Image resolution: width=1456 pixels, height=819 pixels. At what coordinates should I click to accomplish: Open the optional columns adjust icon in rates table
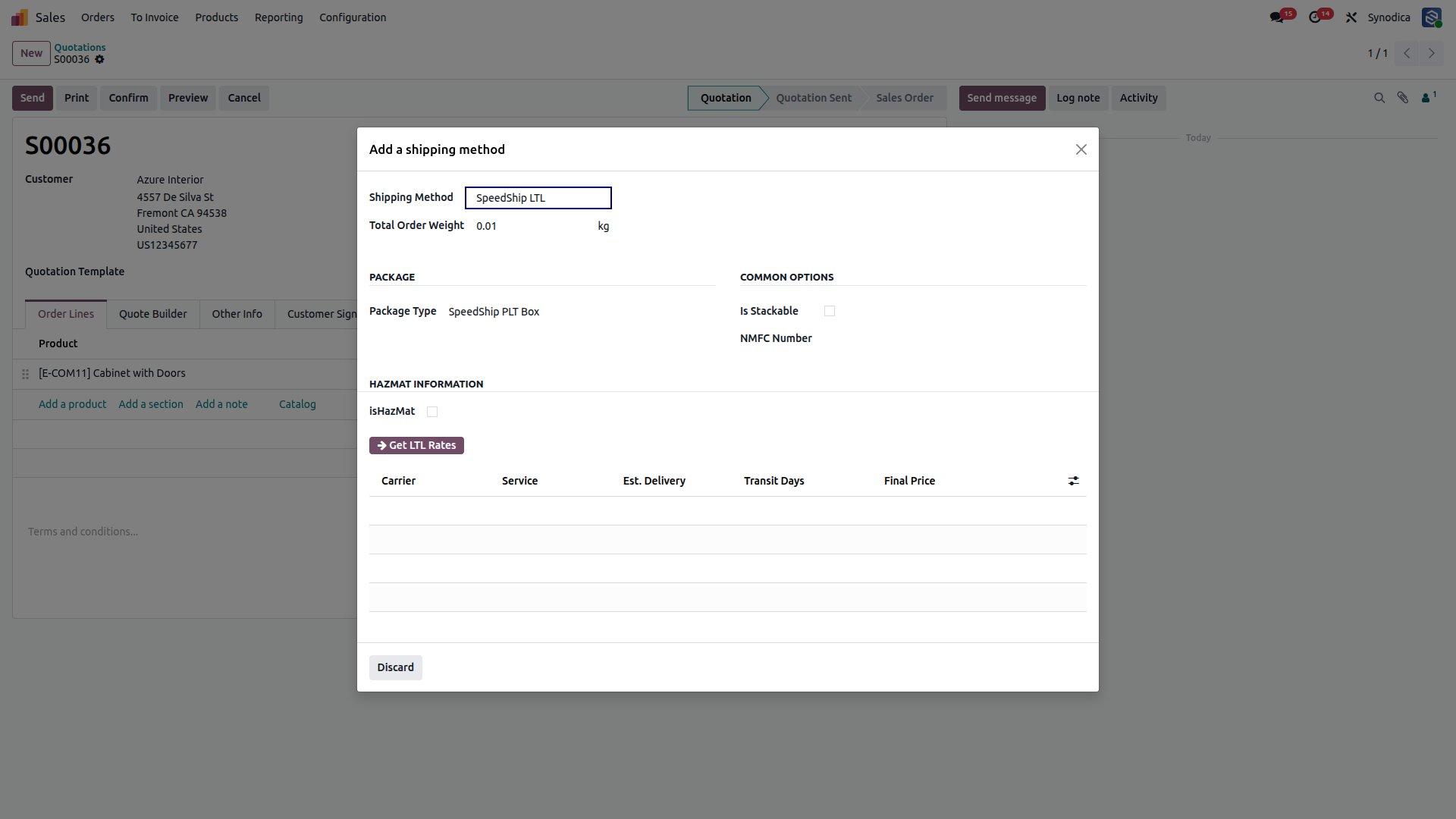tap(1074, 481)
